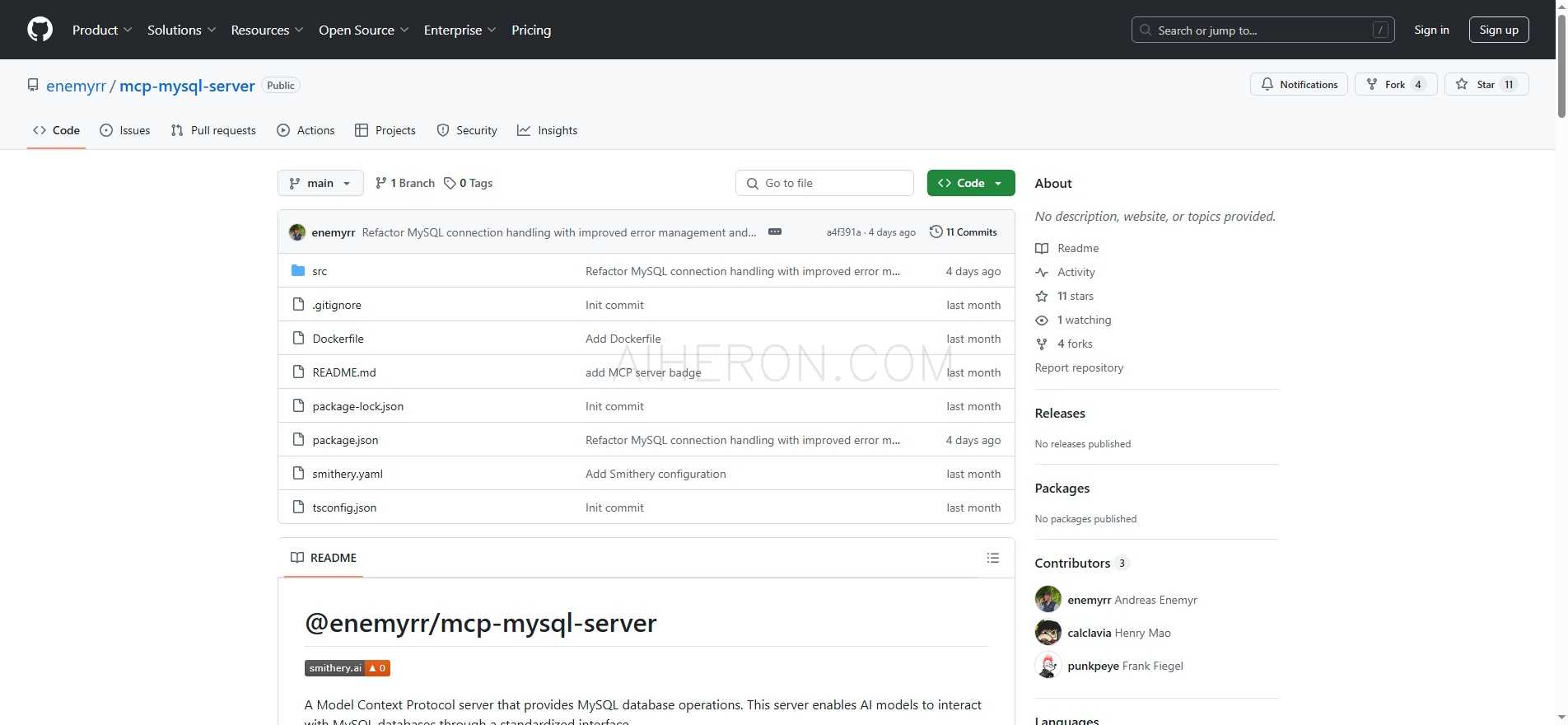Open the .gitignore file
Image resolution: width=1568 pixels, height=725 pixels.
click(x=337, y=305)
